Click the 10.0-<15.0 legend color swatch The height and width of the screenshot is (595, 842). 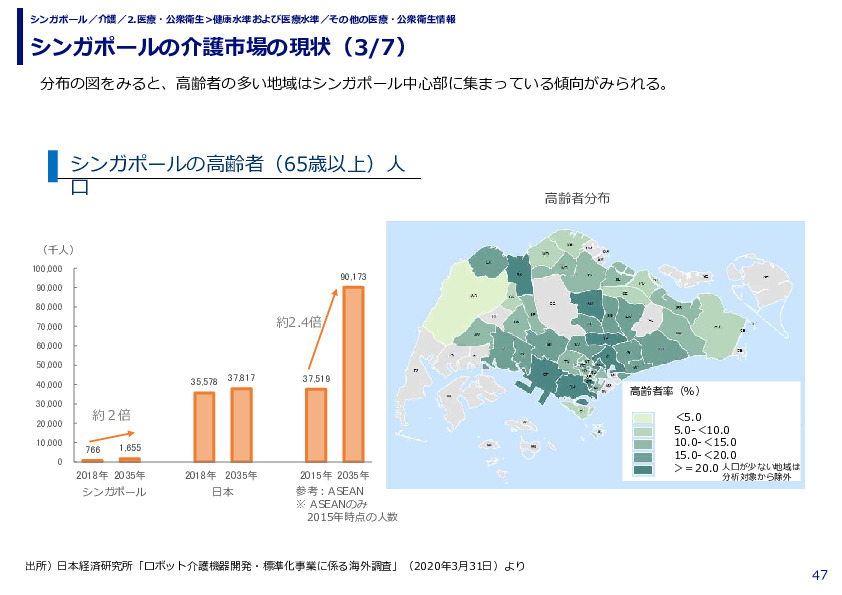click(643, 444)
